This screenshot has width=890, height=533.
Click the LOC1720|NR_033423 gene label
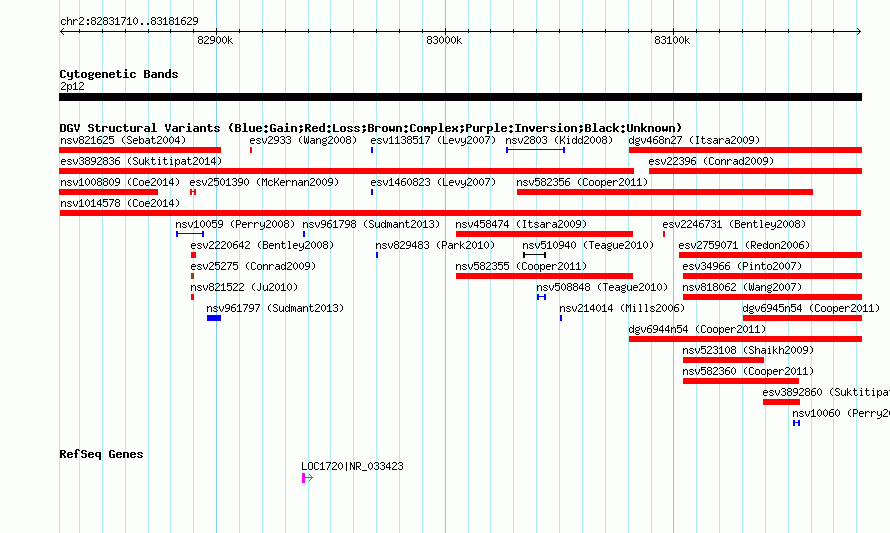[352, 466]
